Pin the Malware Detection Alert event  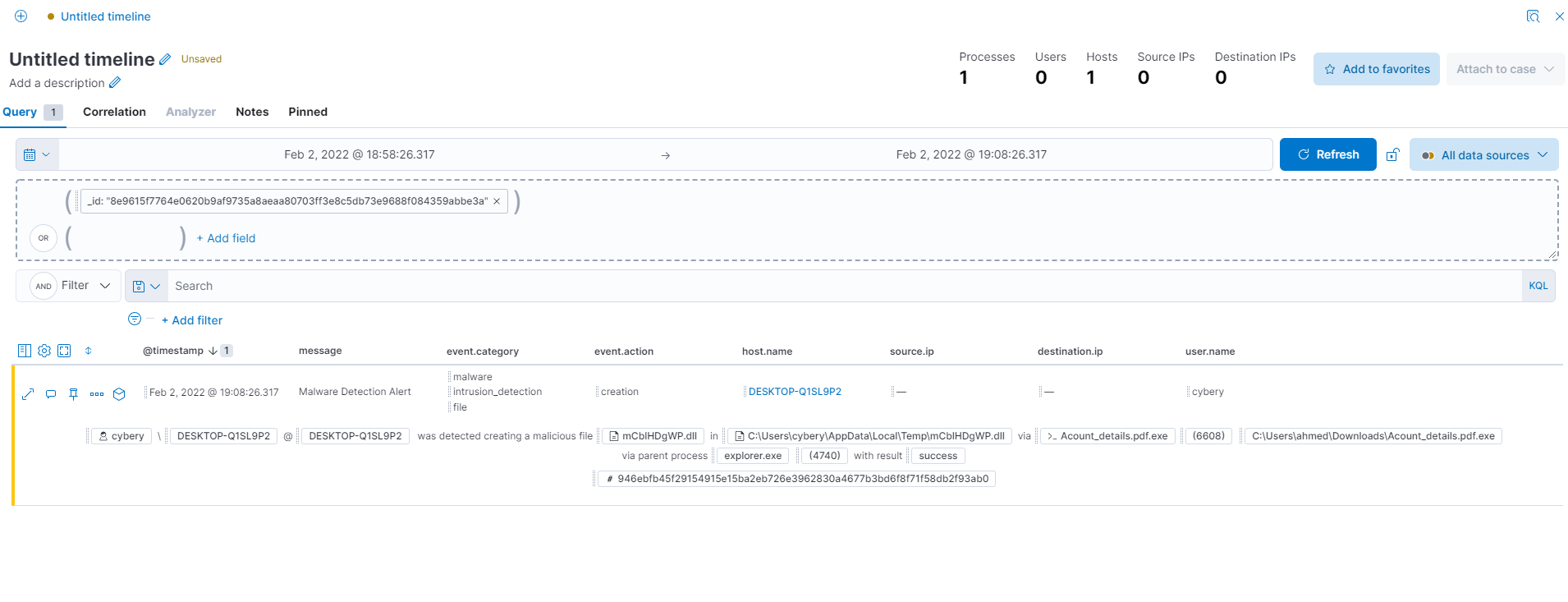[73, 394]
